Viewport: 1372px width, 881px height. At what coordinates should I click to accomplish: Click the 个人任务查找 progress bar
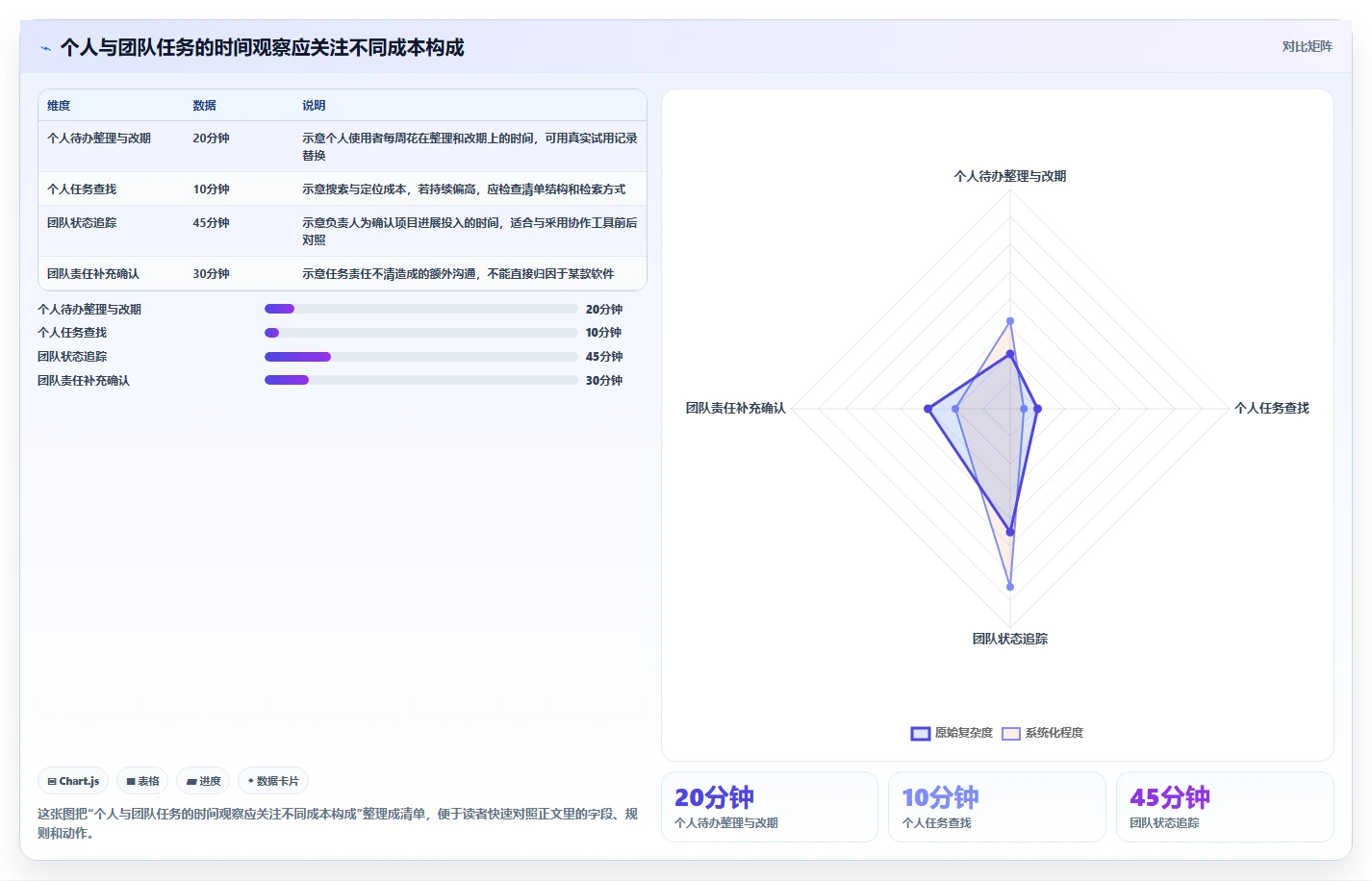421,333
